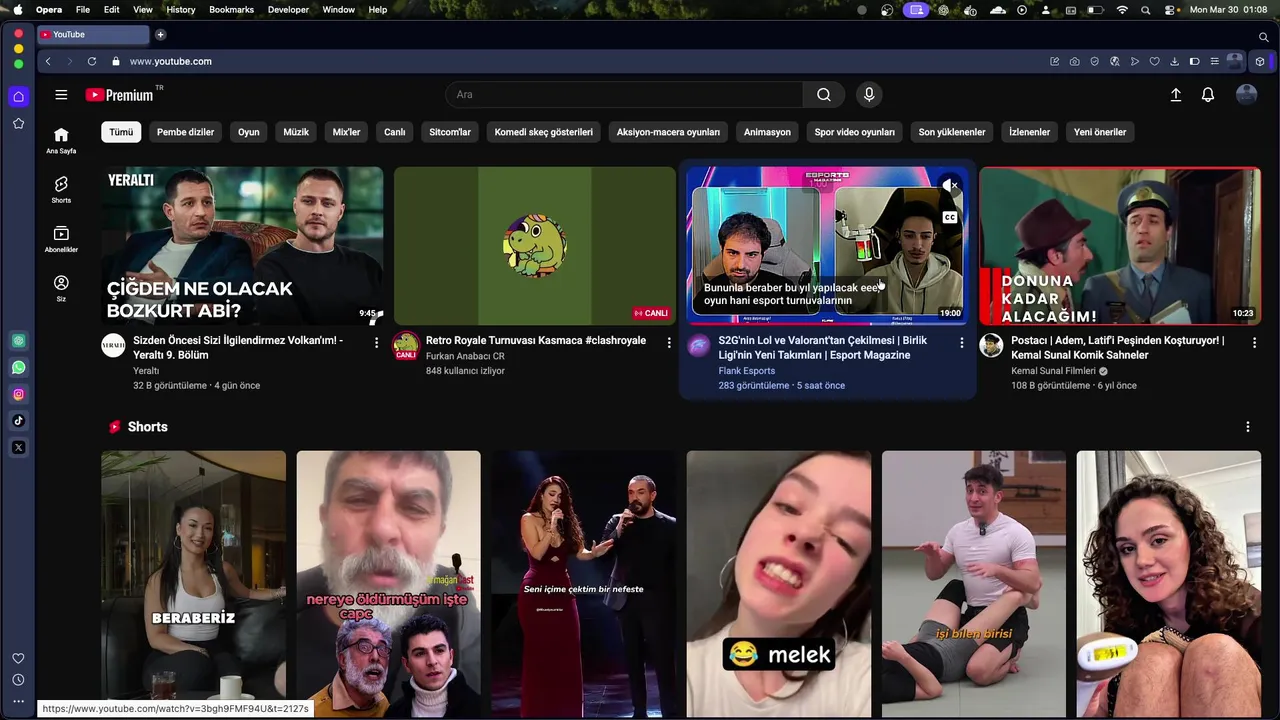Open options for the Postacı Adem video
This screenshot has width=1280, height=720.
[1253, 342]
